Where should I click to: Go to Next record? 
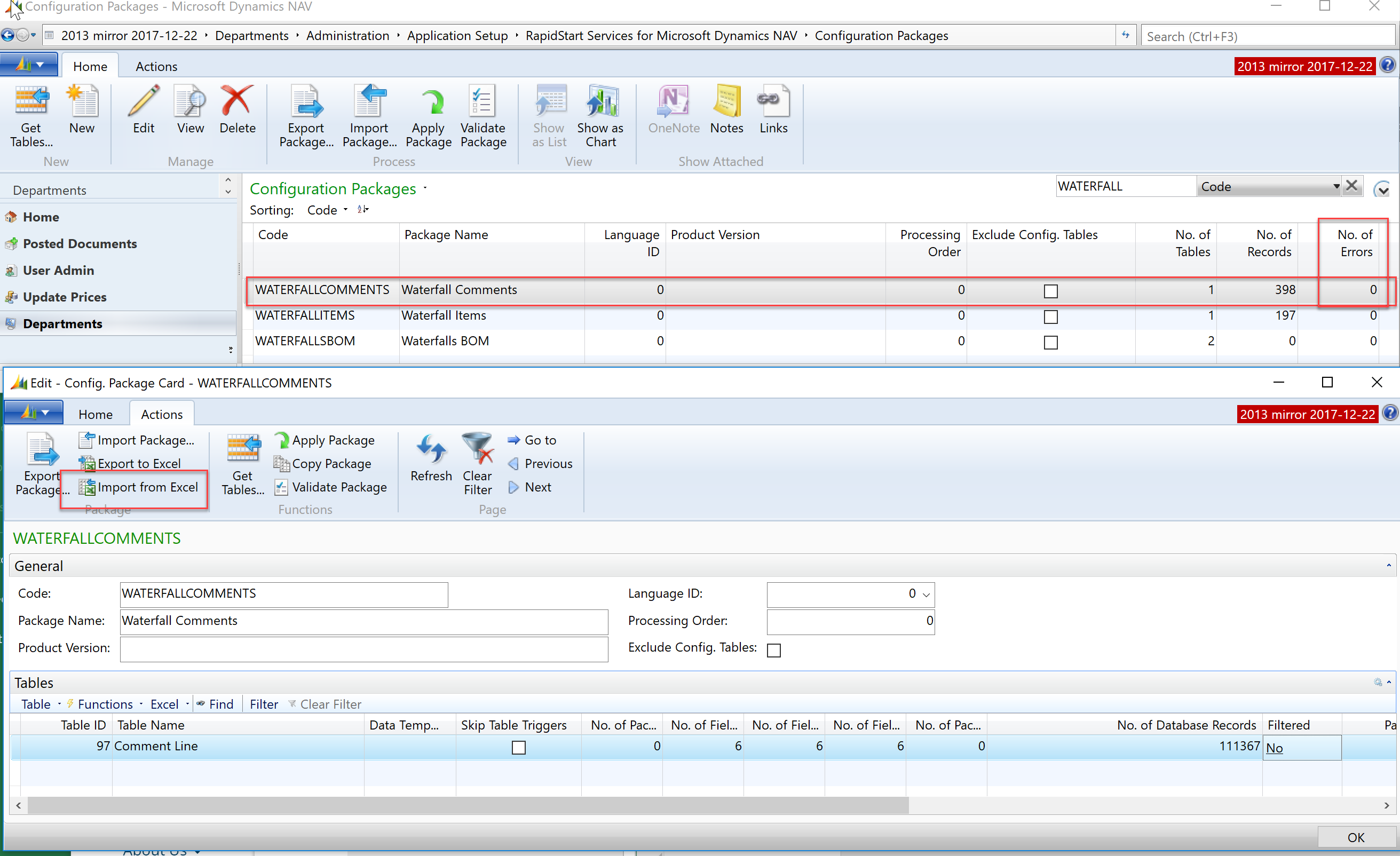coord(529,487)
